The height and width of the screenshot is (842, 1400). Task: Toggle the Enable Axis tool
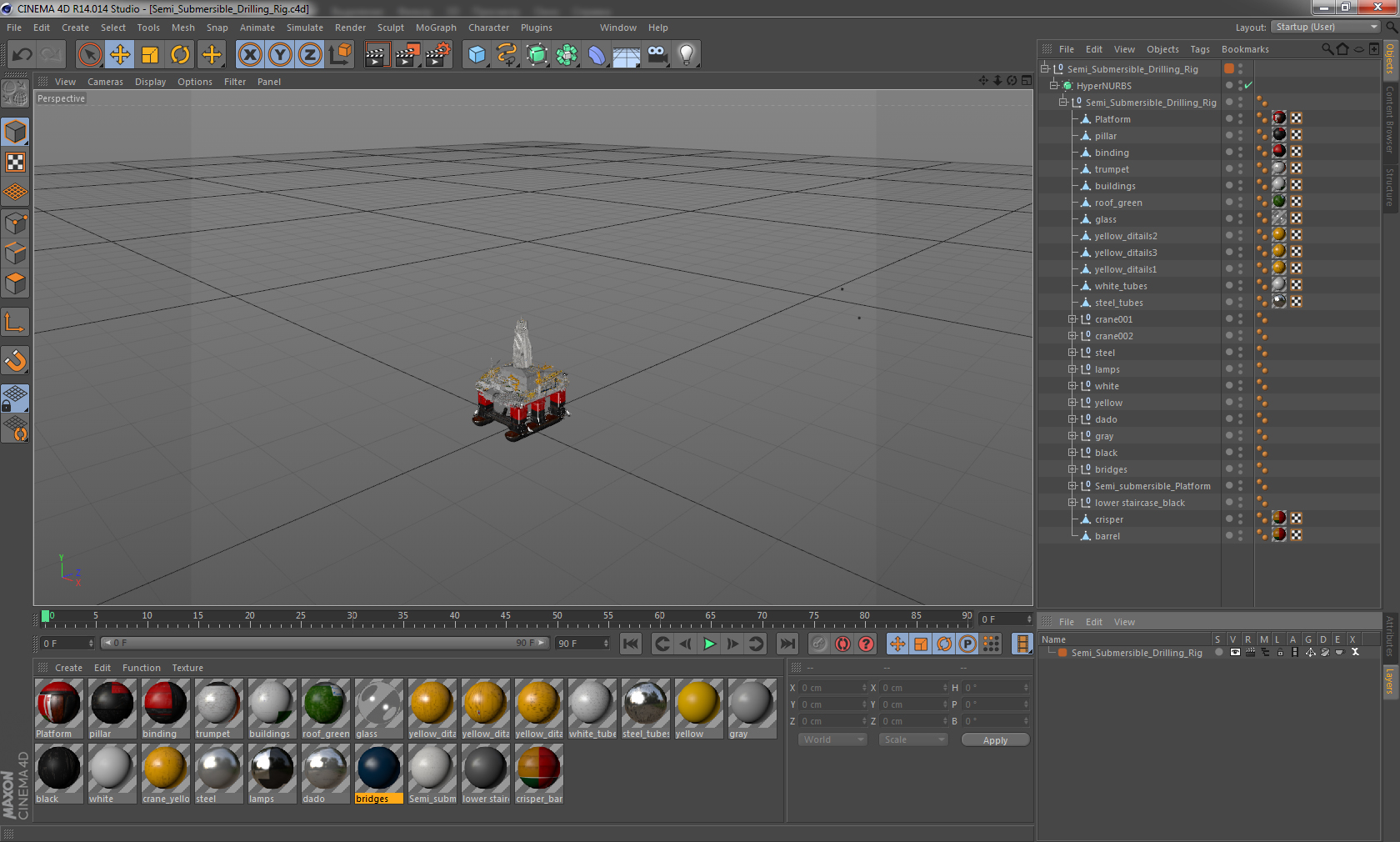coord(16,322)
